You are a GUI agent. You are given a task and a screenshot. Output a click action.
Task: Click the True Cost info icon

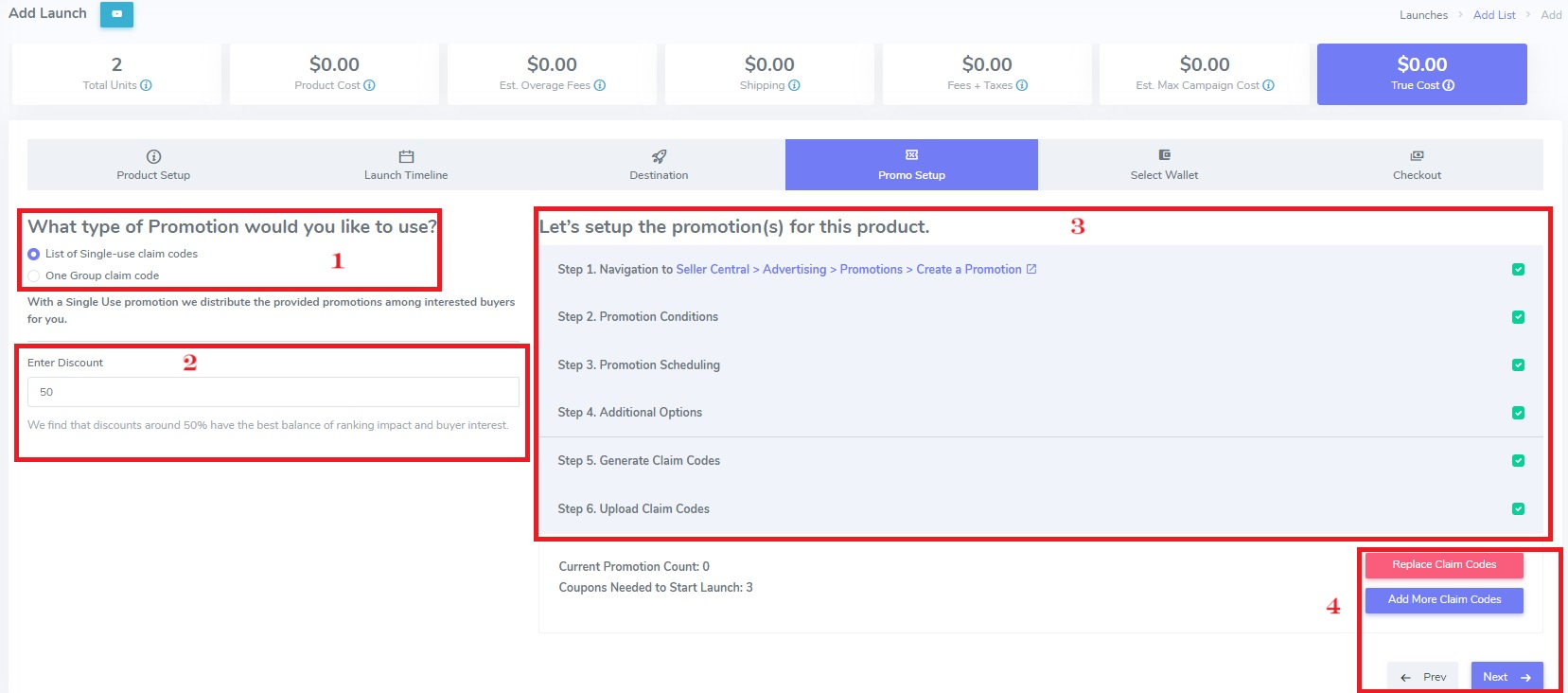coord(1448,85)
